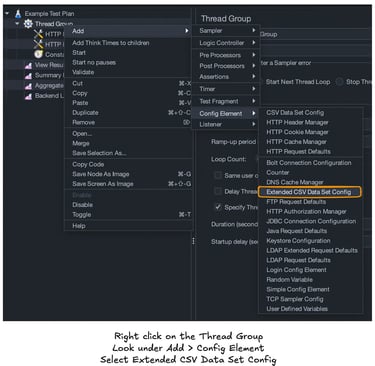
Task: Click Toggle in the context menu
Action: [128, 215]
